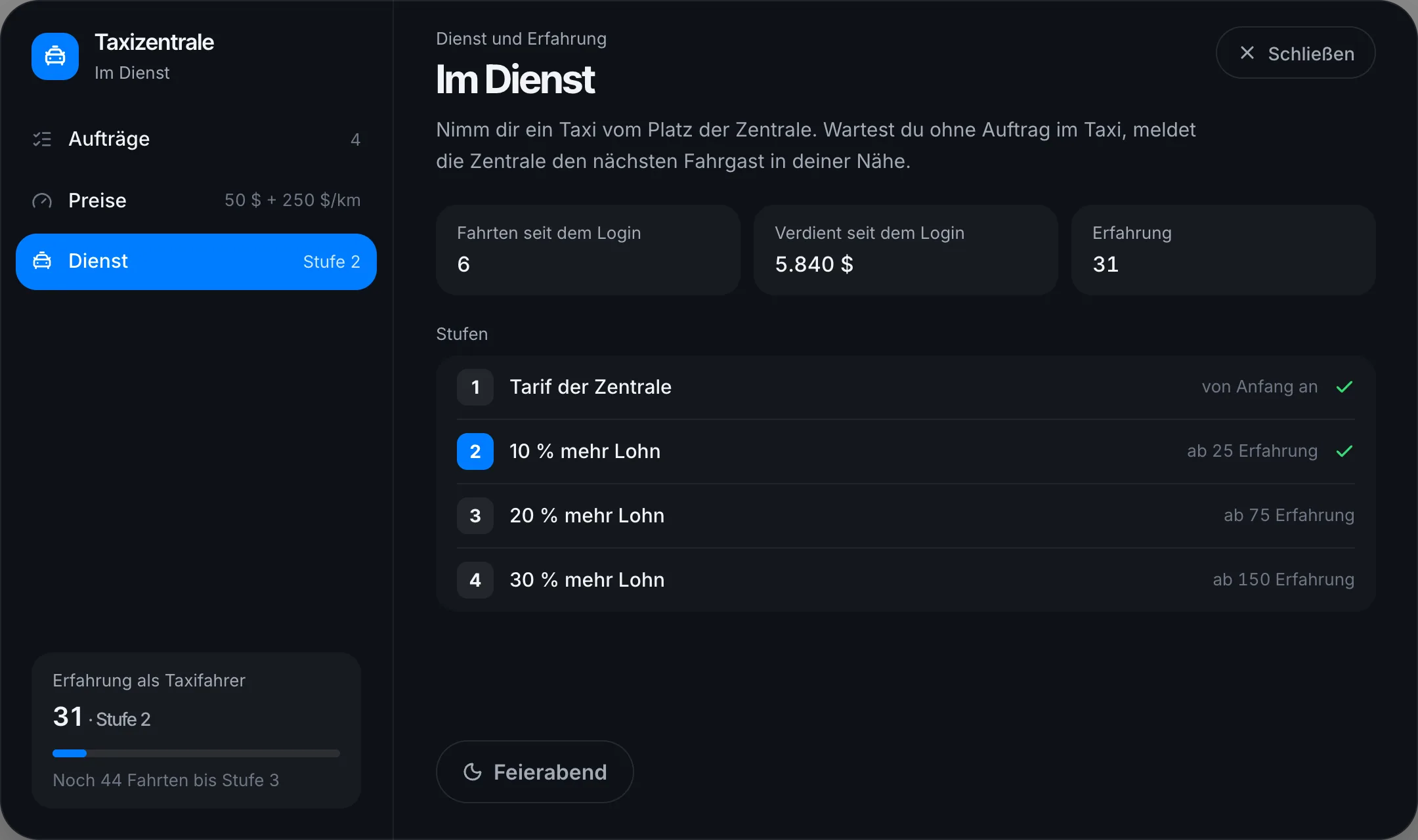The height and width of the screenshot is (840, 1418).
Task: Click 'von Anfang an' requirement text
Action: (x=1260, y=387)
